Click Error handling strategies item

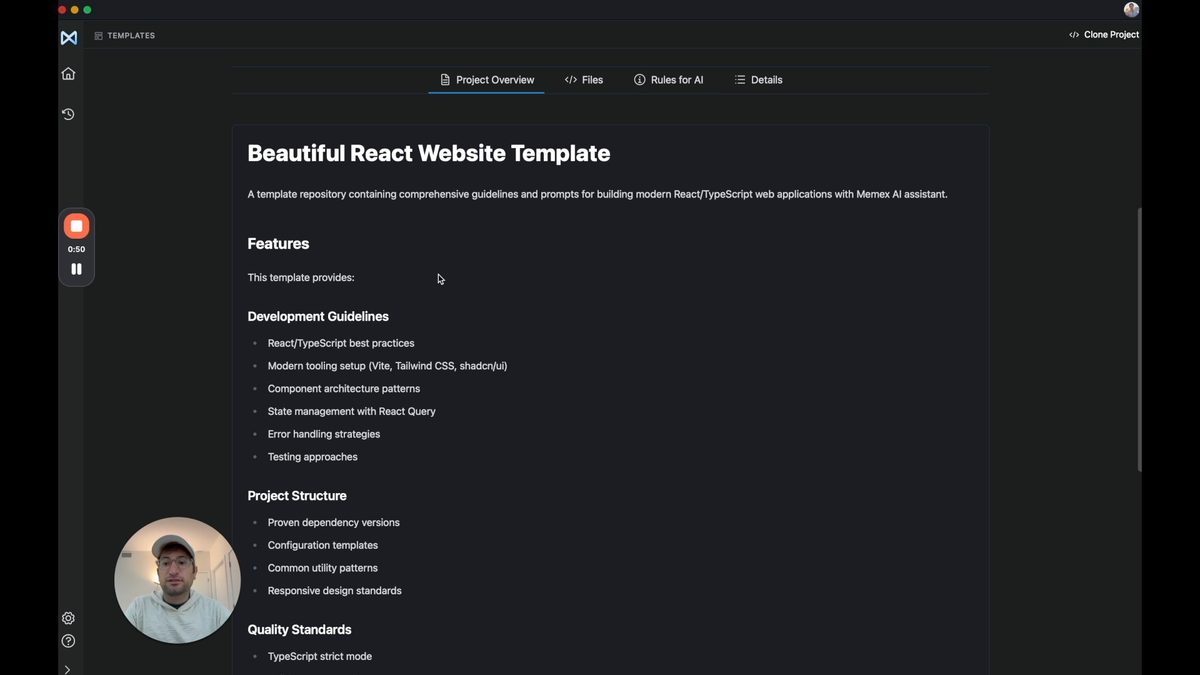pyautogui.click(x=324, y=434)
